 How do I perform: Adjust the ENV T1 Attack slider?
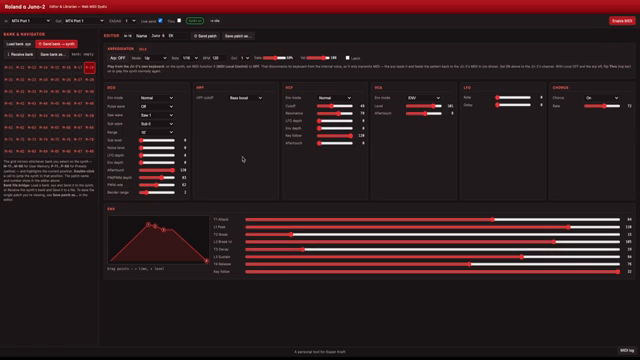click(433, 220)
